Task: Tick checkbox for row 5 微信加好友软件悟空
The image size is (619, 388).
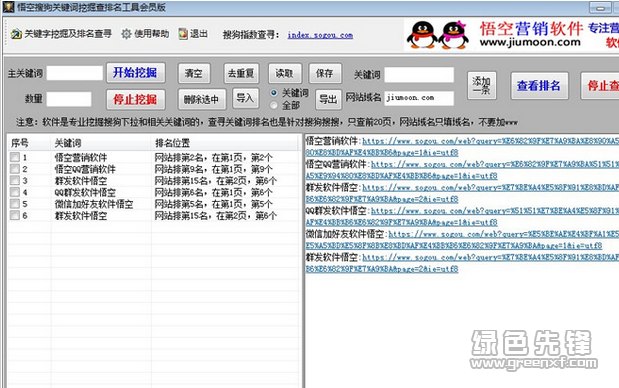Action: (15, 204)
